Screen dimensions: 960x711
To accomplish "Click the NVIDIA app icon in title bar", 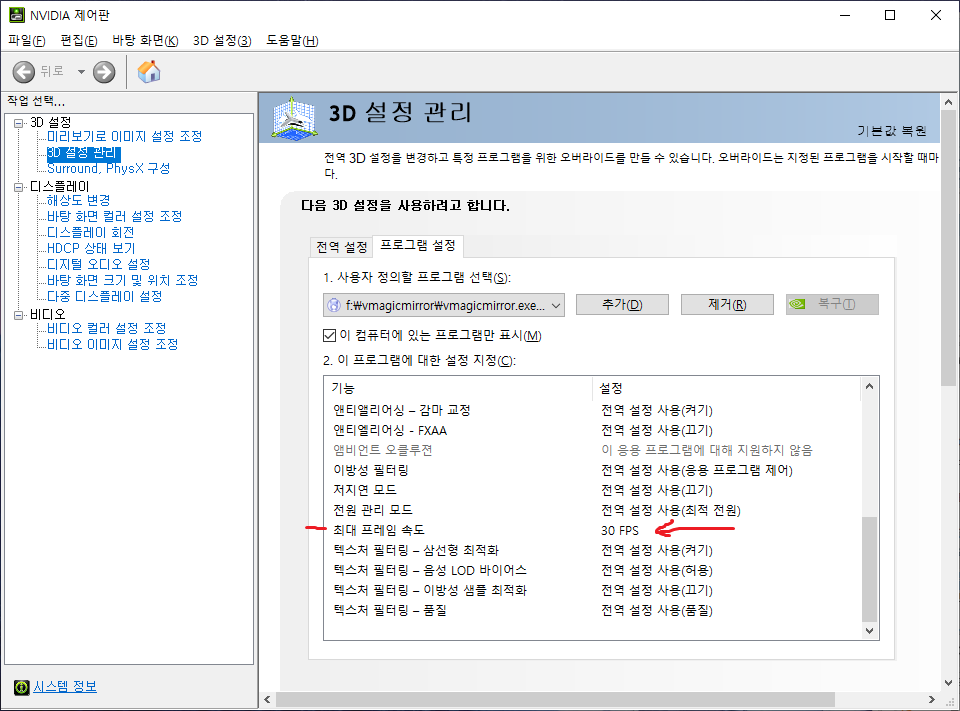I will click(x=17, y=15).
